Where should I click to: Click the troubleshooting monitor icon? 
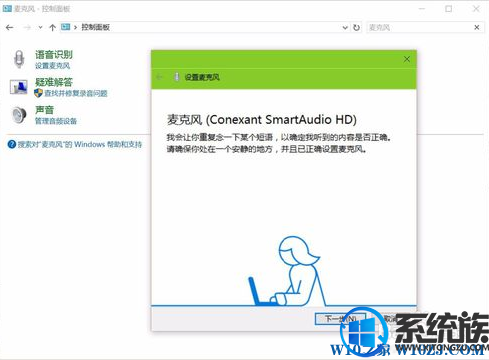click(x=18, y=87)
